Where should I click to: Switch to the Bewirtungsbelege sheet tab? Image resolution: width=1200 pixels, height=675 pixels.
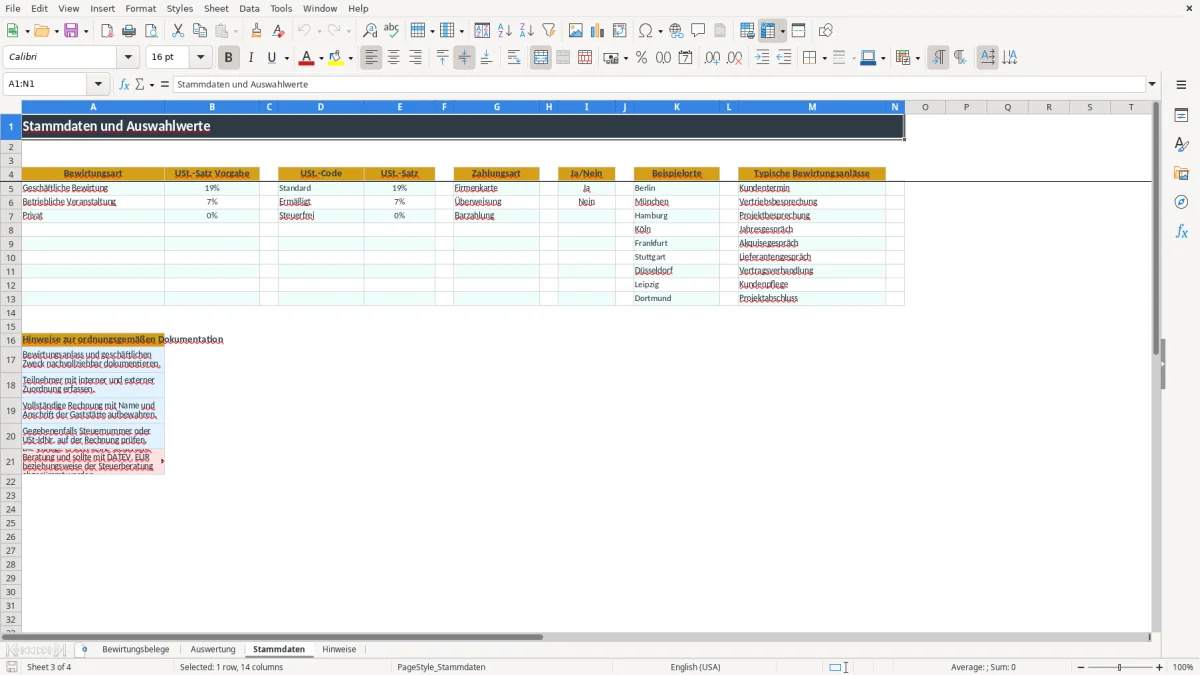[136, 650]
